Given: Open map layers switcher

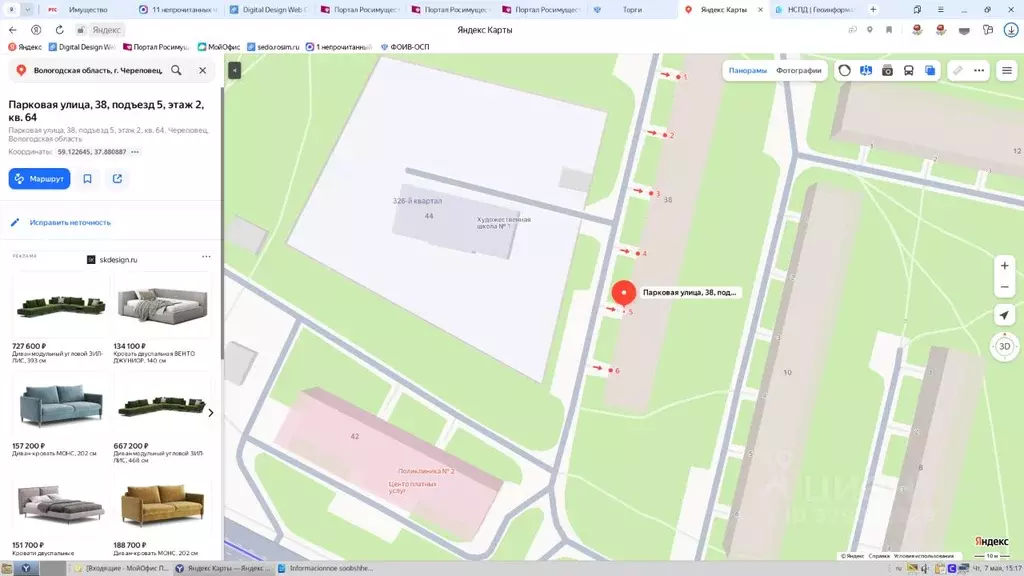Looking at the screenshot, I should tap(930, 71).
